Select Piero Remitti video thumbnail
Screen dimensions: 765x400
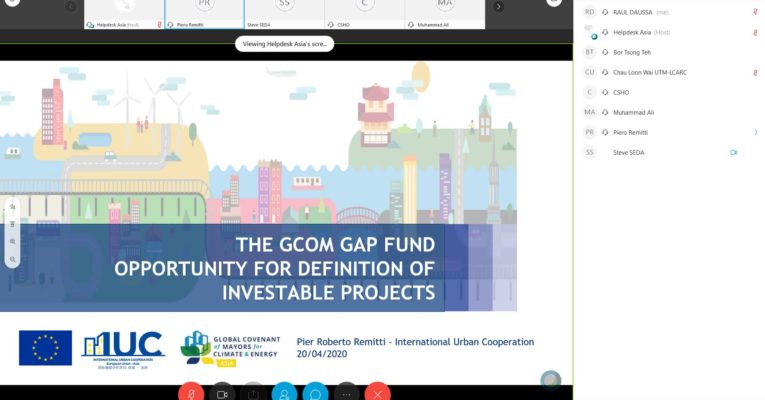tap(204, 14)
